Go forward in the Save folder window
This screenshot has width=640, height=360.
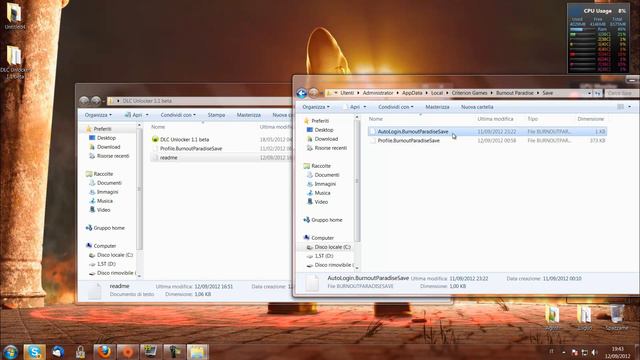click(x=313, y=93)
